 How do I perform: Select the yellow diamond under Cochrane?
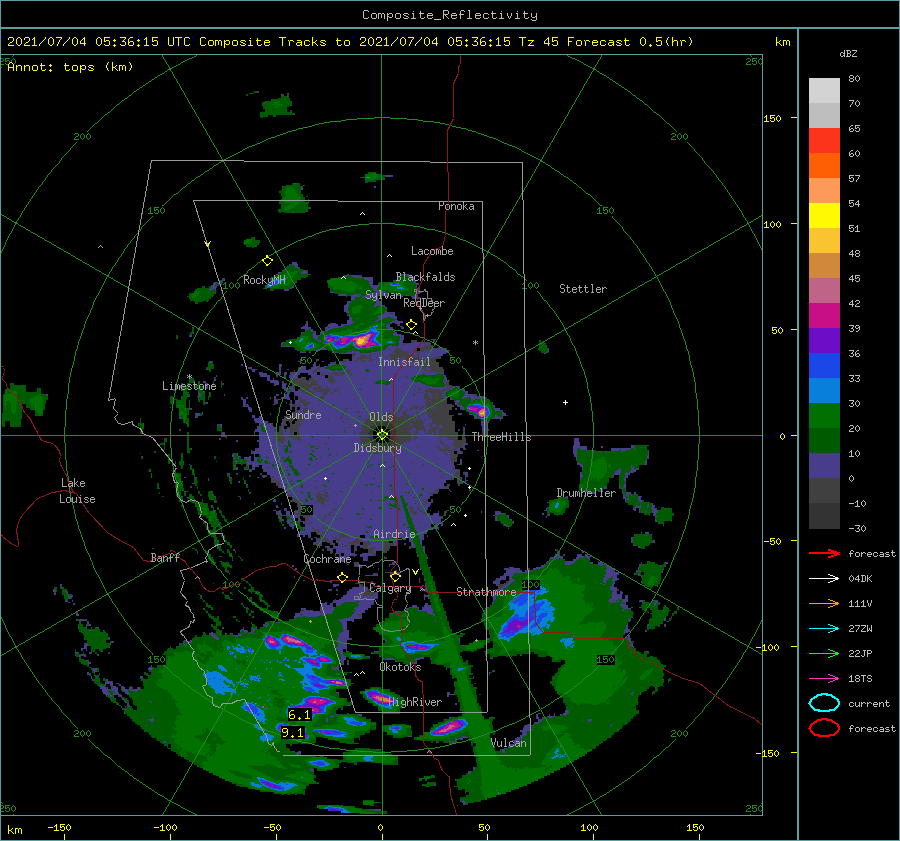(343, 577)
